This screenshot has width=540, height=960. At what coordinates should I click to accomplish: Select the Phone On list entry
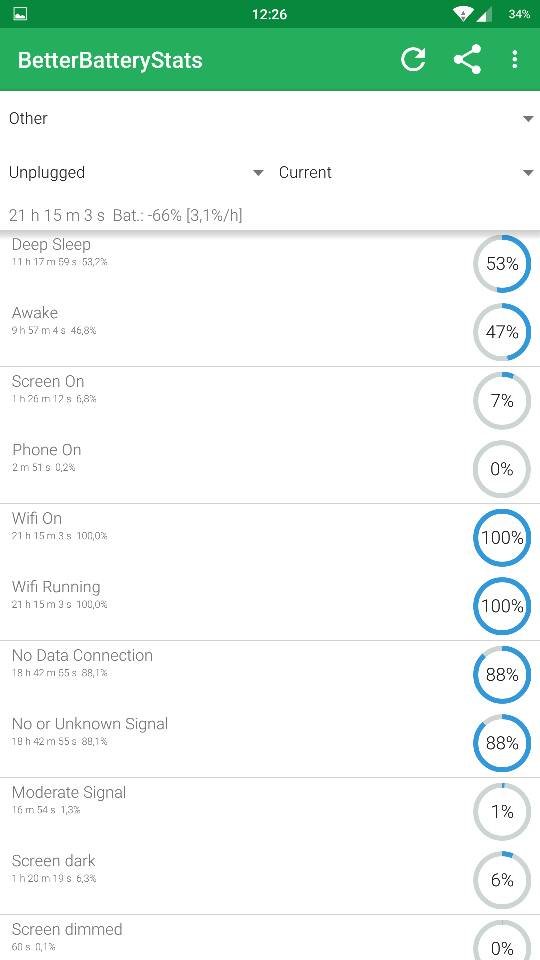pos(270,470)
